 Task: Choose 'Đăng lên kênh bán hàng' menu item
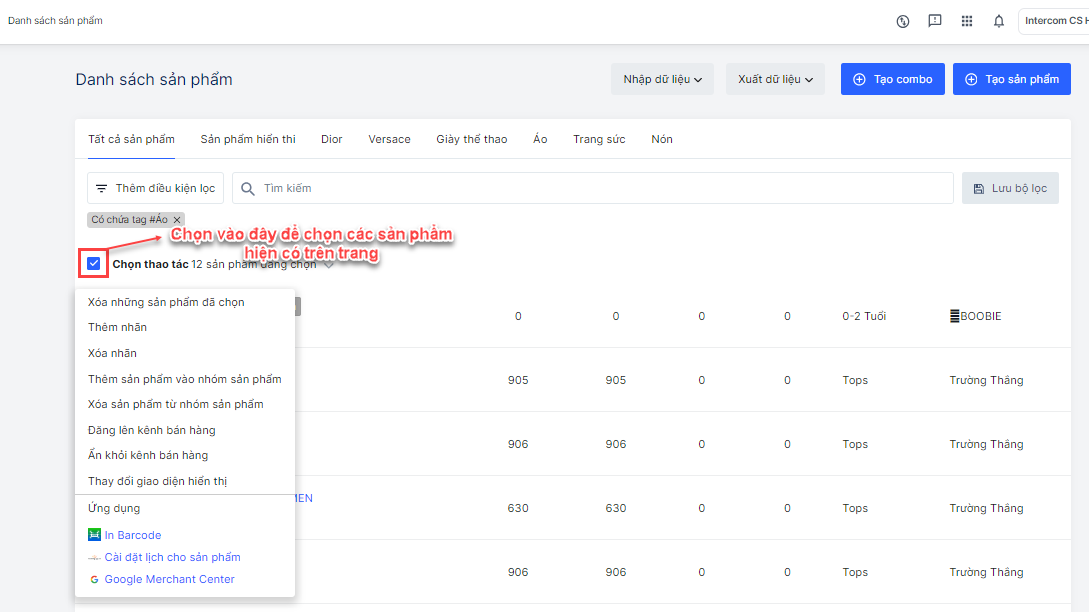tap(152, 430)
